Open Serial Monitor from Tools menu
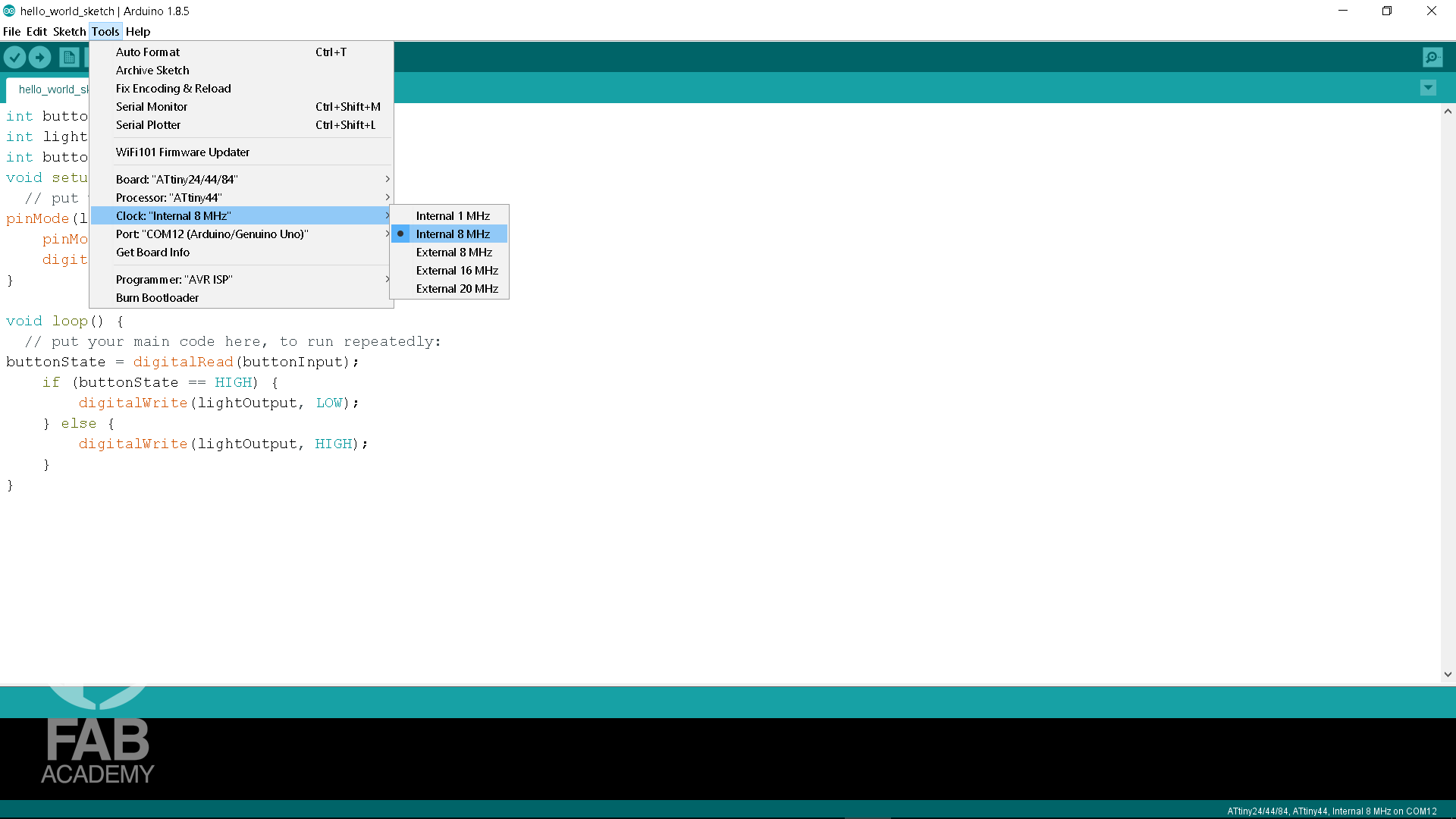The width and height of the screenshot is (1456, 819). [241, 107]
